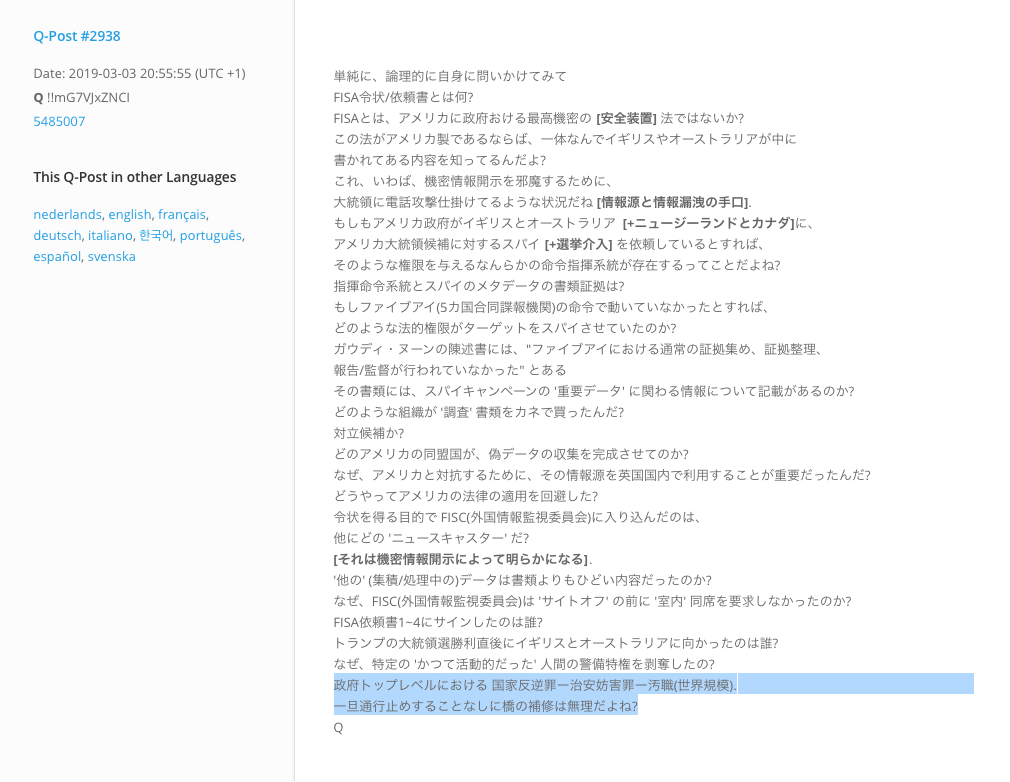
Task: Click the bold text [+ニュージーランドとカナダ]
Action: point(709,223)
